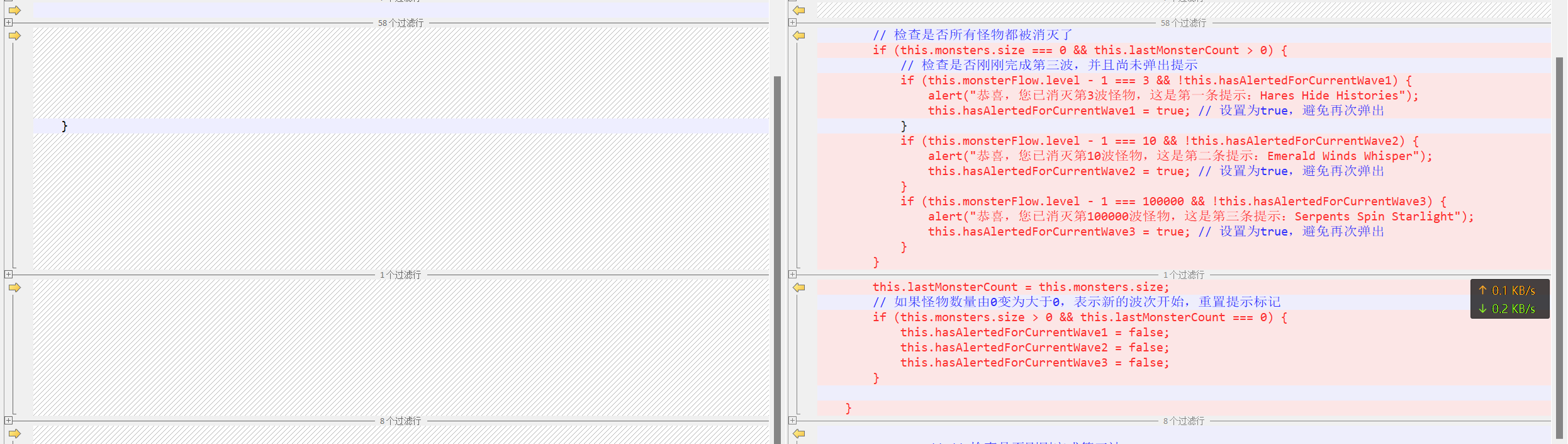Expand left pane 58个过滤行 filtered section
Screen dimensions: 1568x444
click(8, 22)
